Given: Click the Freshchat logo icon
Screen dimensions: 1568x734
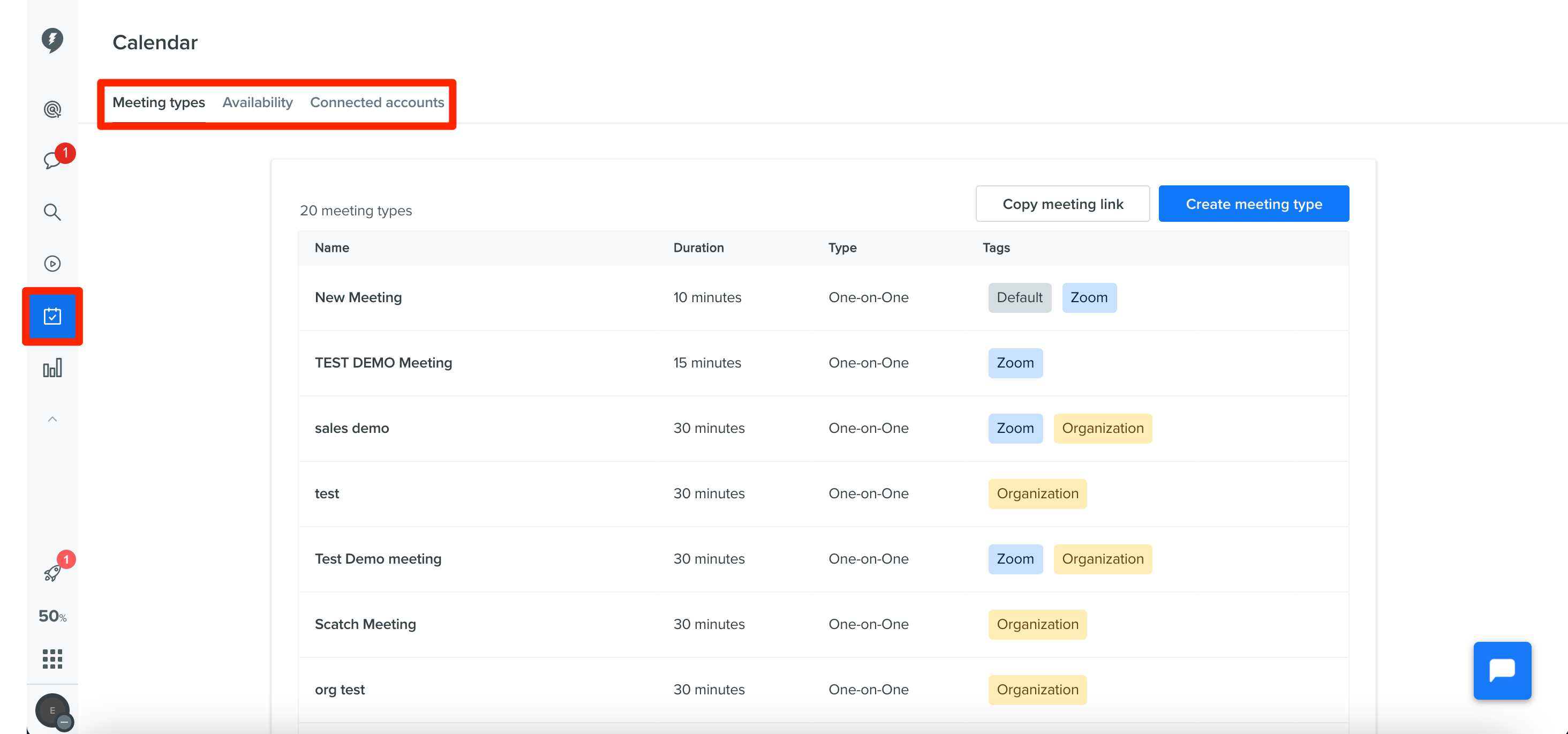Looking at the screenshot, I should click(x=52, y=40).
